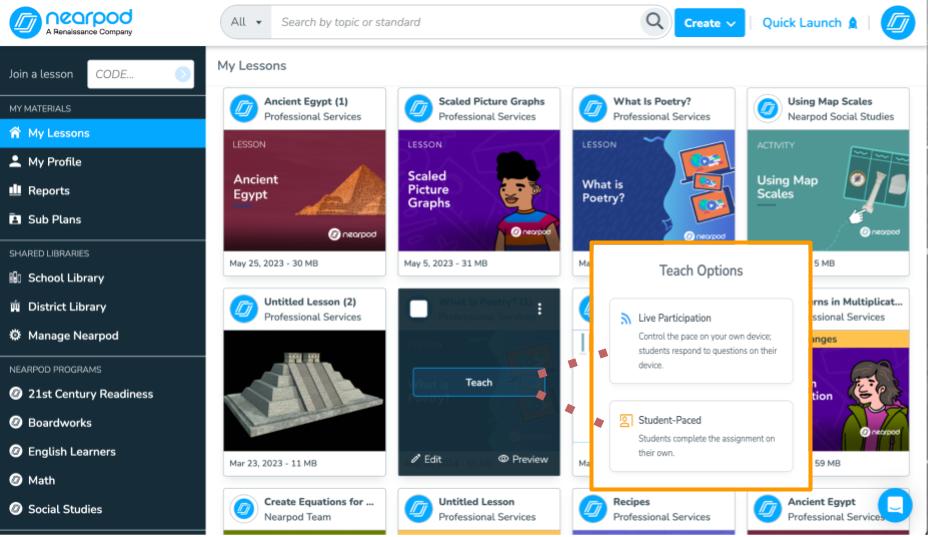Image resolution: width=930 pixels, height=537 pixels.
Task: Click the Ancient Egypt (1) author logo
Action: click(x=244, y=109)
